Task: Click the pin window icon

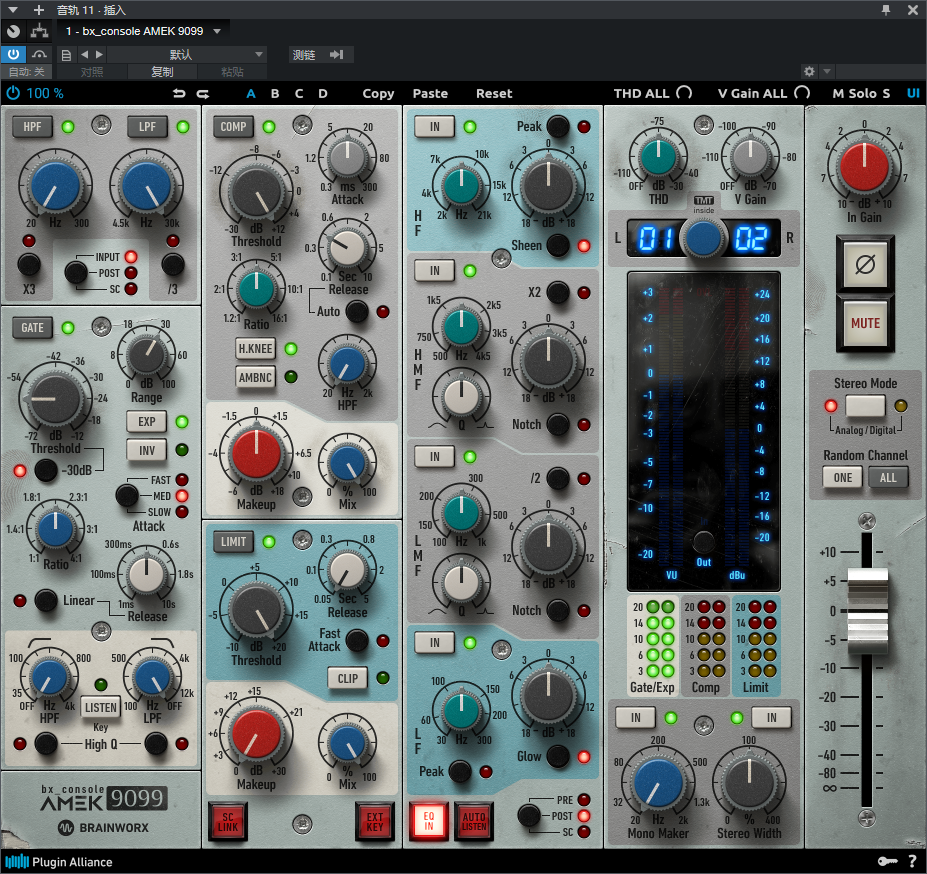Action: pos(886,10)
